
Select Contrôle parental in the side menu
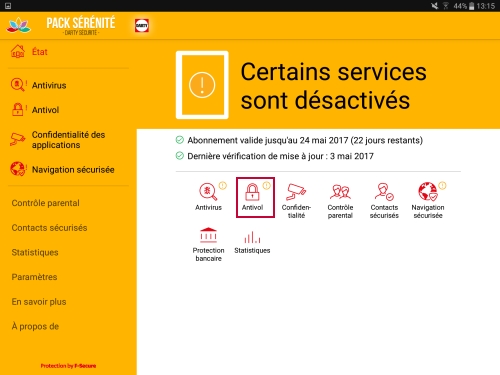(x=45, y=203)
